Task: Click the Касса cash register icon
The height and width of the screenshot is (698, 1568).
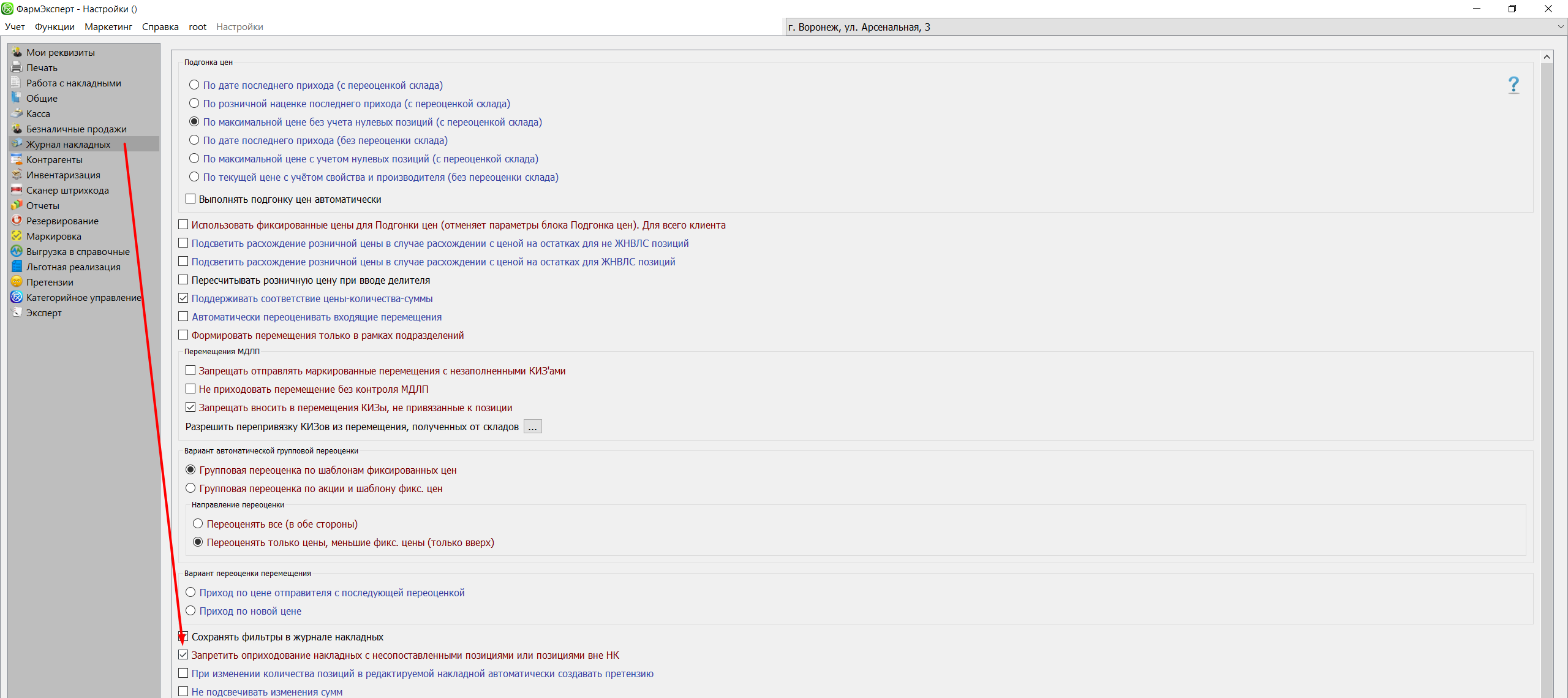Action: [x=17, y=113]
